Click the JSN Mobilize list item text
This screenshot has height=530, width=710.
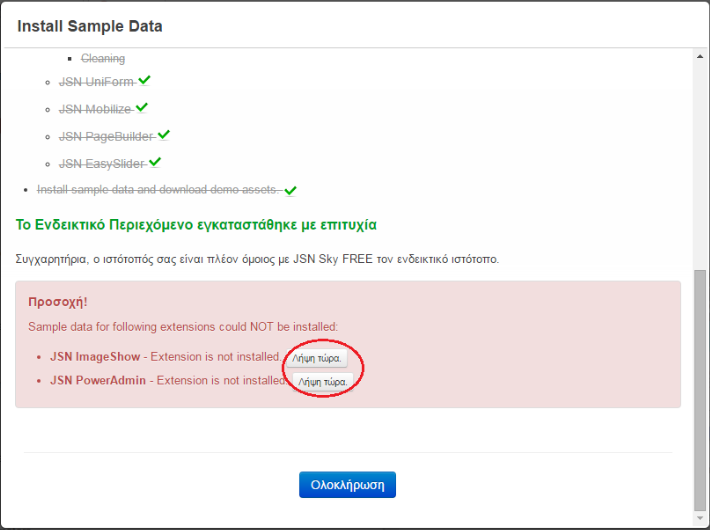click(x=95, y=109)
